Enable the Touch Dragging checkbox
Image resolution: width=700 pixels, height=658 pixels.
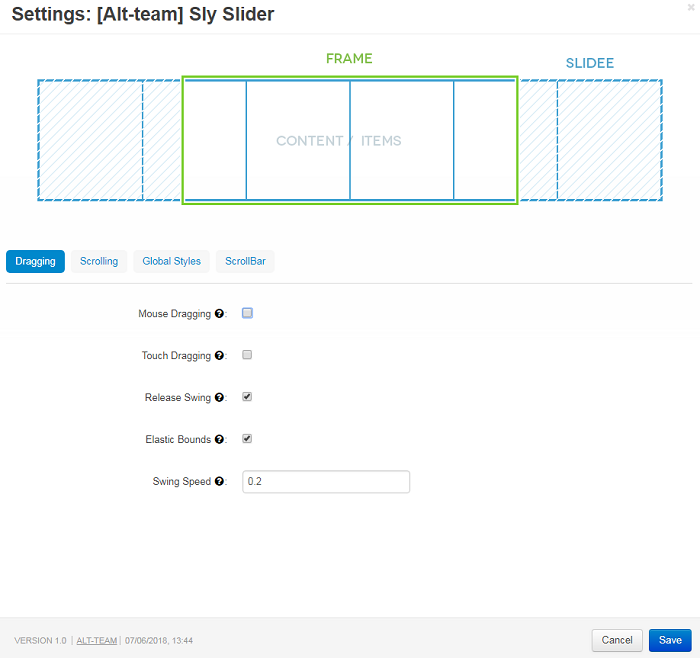coord(247,355)
